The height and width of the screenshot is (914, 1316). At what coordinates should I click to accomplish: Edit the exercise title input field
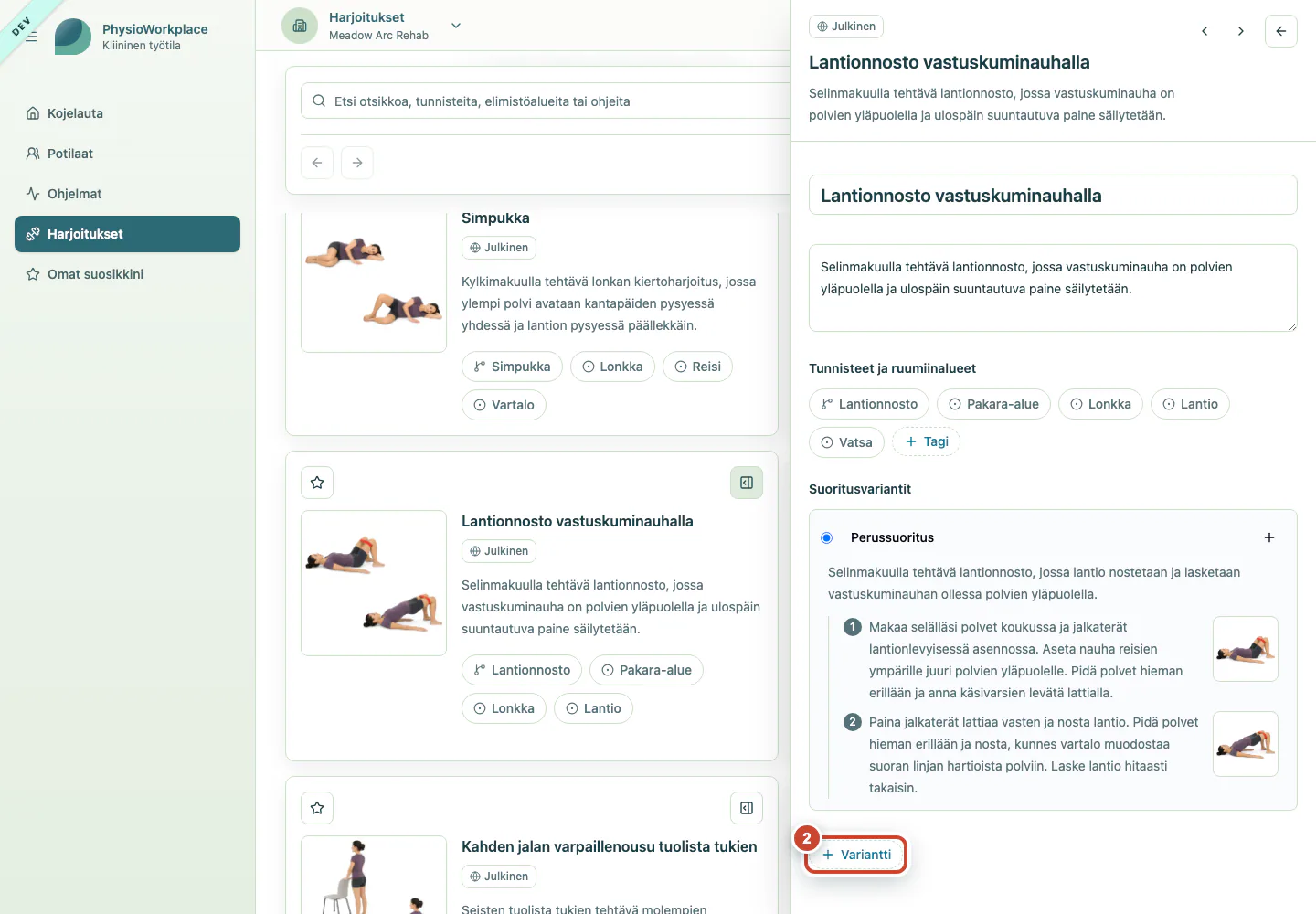pos(1053,195)
